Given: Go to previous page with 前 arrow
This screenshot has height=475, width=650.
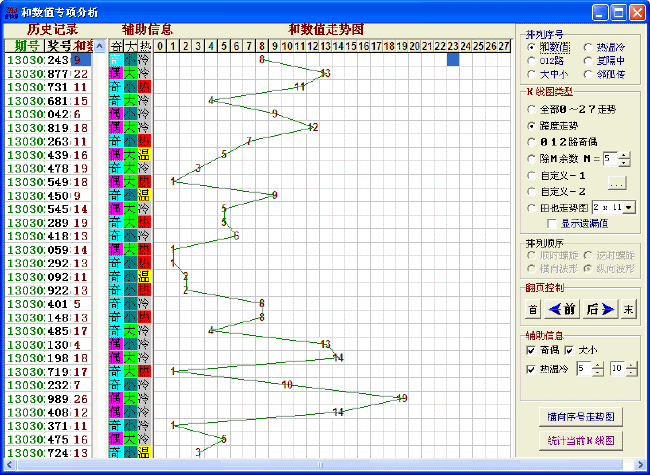Looking at the screenshot, I should pos(561,309).
